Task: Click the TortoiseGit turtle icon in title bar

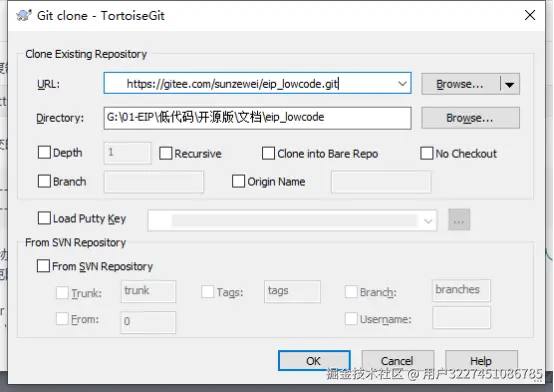Action: (24, 16)
